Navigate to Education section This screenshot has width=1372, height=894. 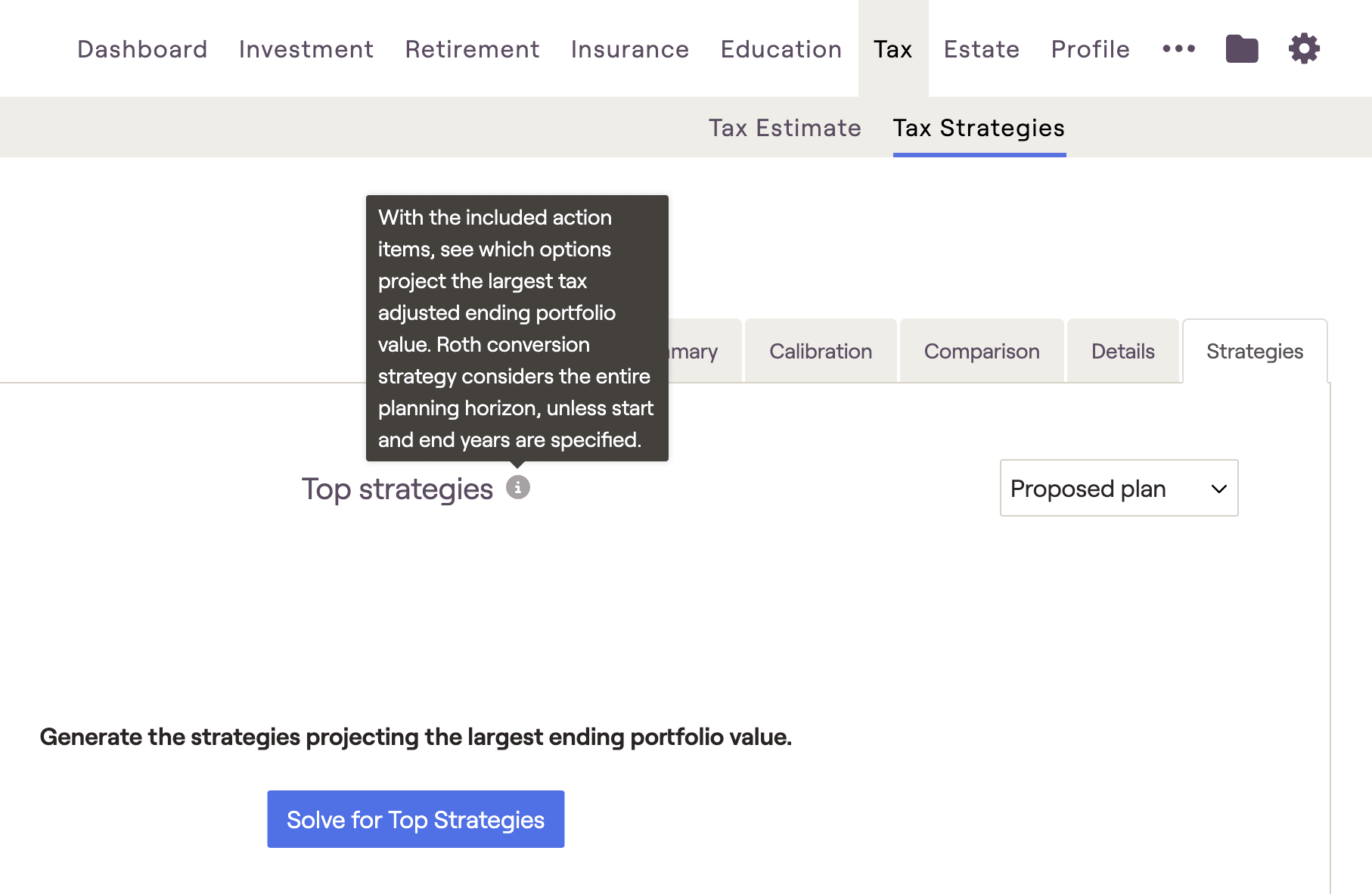[781, 49]
